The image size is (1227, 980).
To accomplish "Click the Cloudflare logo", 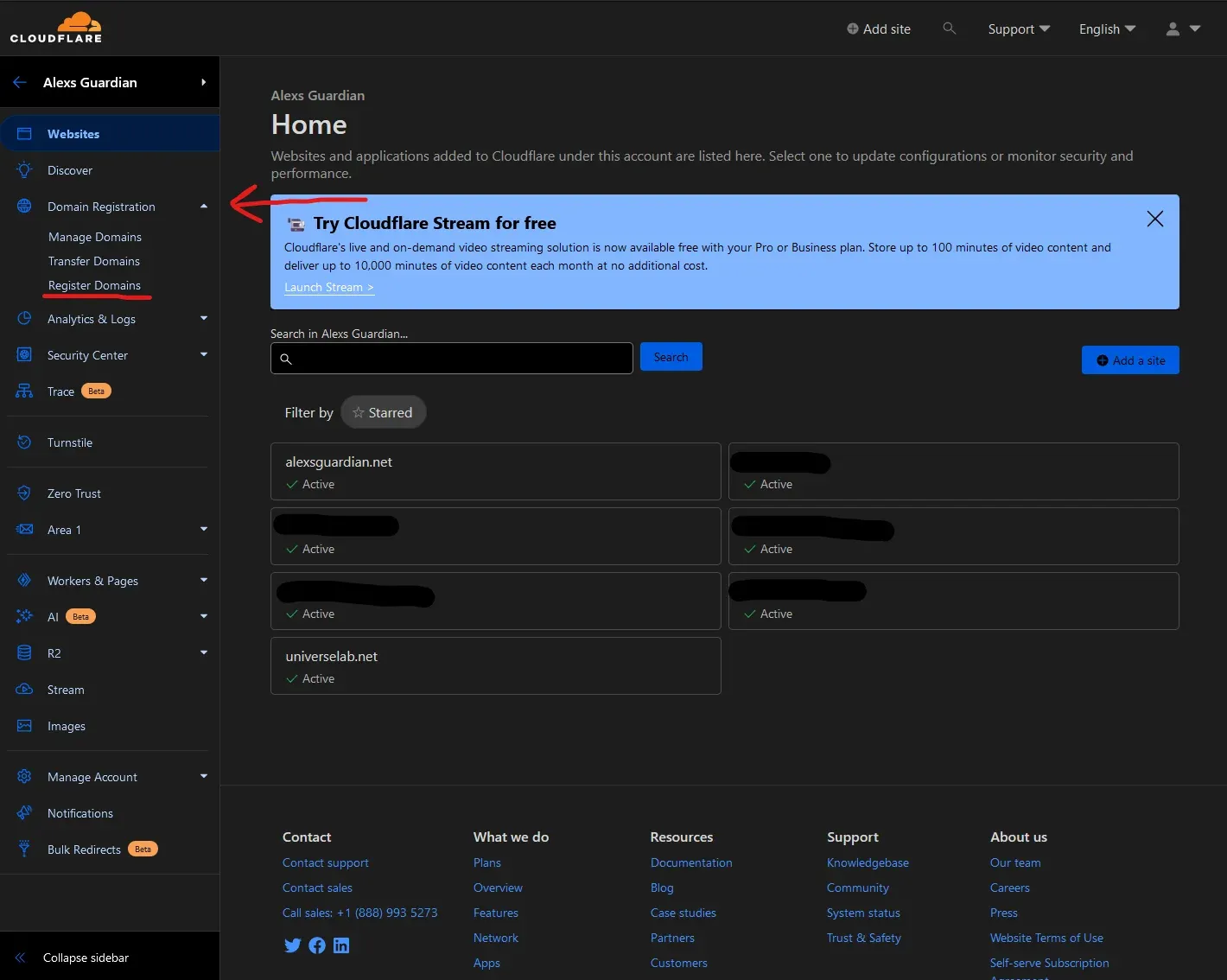I will tap(55, 27).
